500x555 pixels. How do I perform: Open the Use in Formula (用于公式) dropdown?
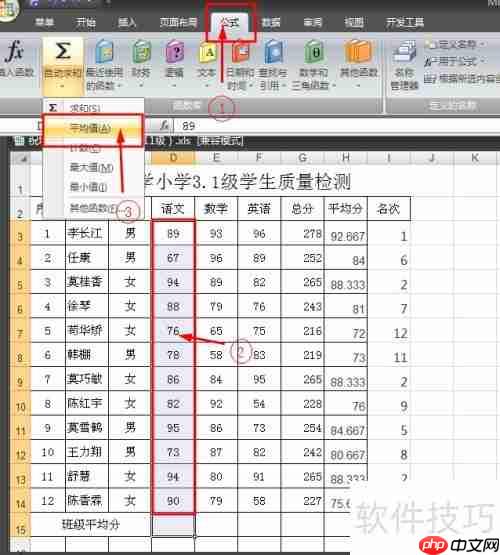click(455, 62)
